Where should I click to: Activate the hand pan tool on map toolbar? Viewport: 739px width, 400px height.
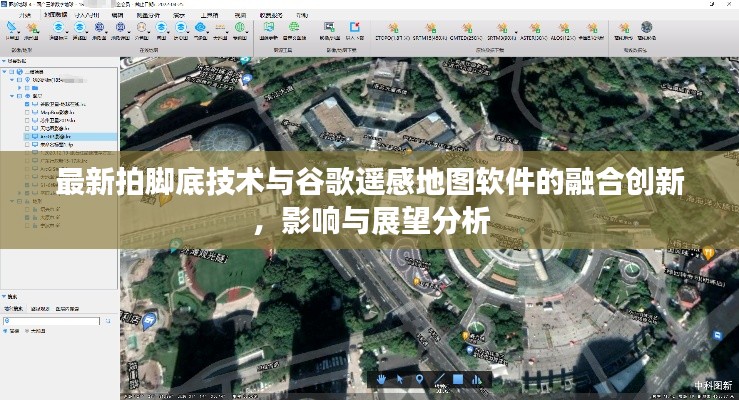tap(381, 379)
